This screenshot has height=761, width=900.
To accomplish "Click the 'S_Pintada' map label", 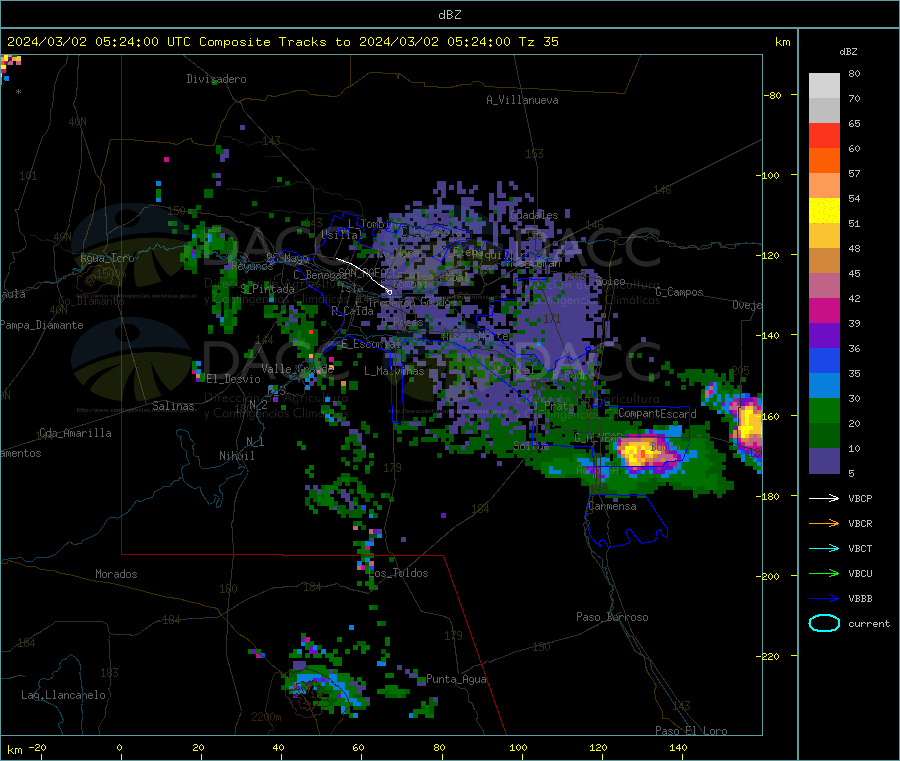I will [267, 289].
